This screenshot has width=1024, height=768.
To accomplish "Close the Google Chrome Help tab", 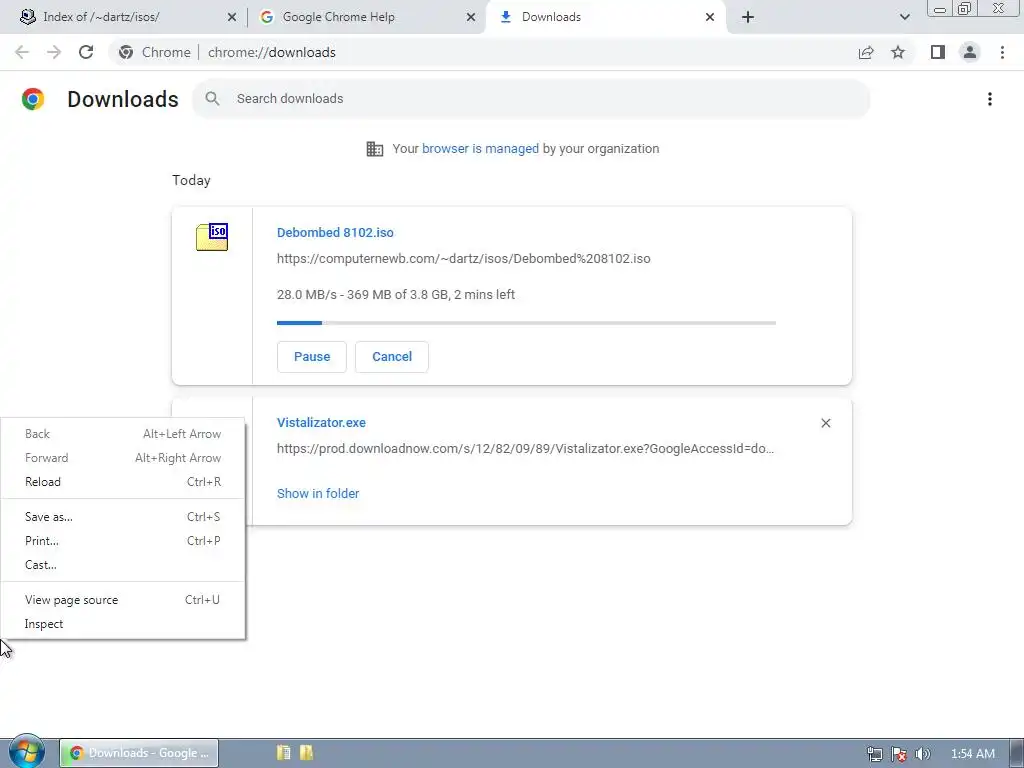I will (471, 18).
